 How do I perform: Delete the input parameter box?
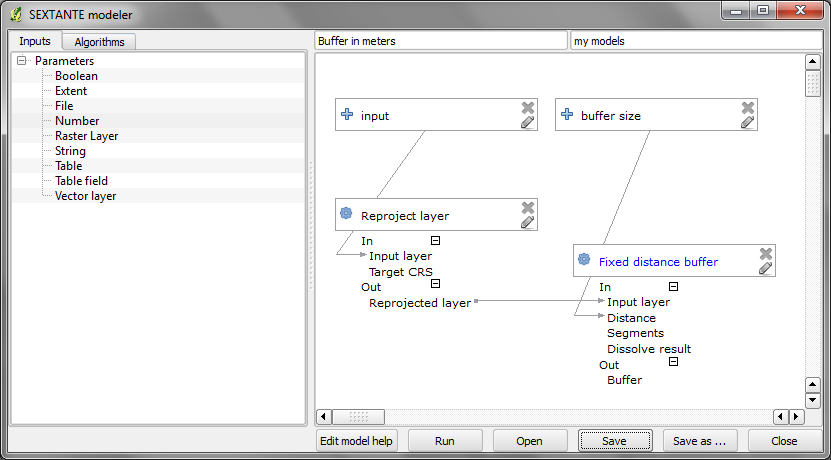pyautogui.click(x=528, y=108)
